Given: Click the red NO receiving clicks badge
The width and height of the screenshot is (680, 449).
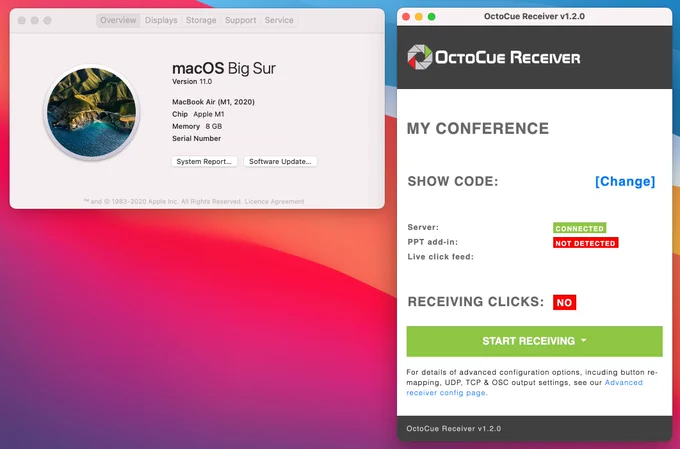Looking at the screenshot, I should pos(564,302).
